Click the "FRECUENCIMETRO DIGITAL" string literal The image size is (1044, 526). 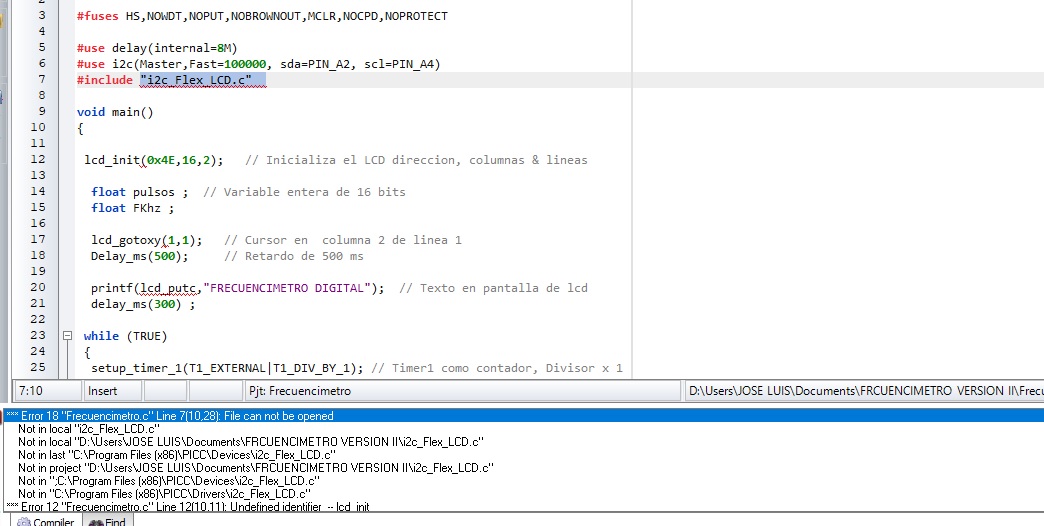point(287,288)
